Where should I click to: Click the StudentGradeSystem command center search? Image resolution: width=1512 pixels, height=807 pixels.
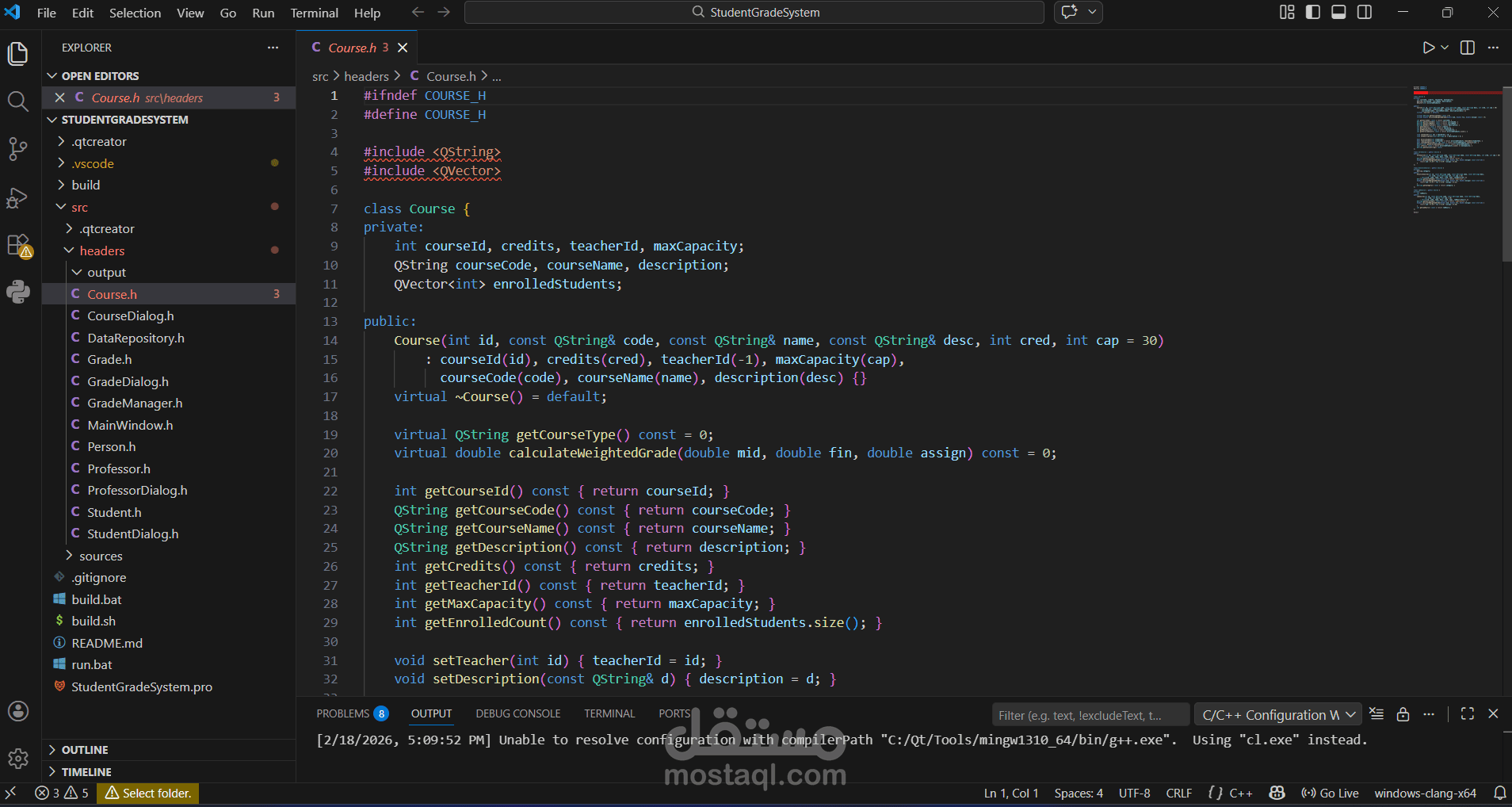[x=754, y=12]
